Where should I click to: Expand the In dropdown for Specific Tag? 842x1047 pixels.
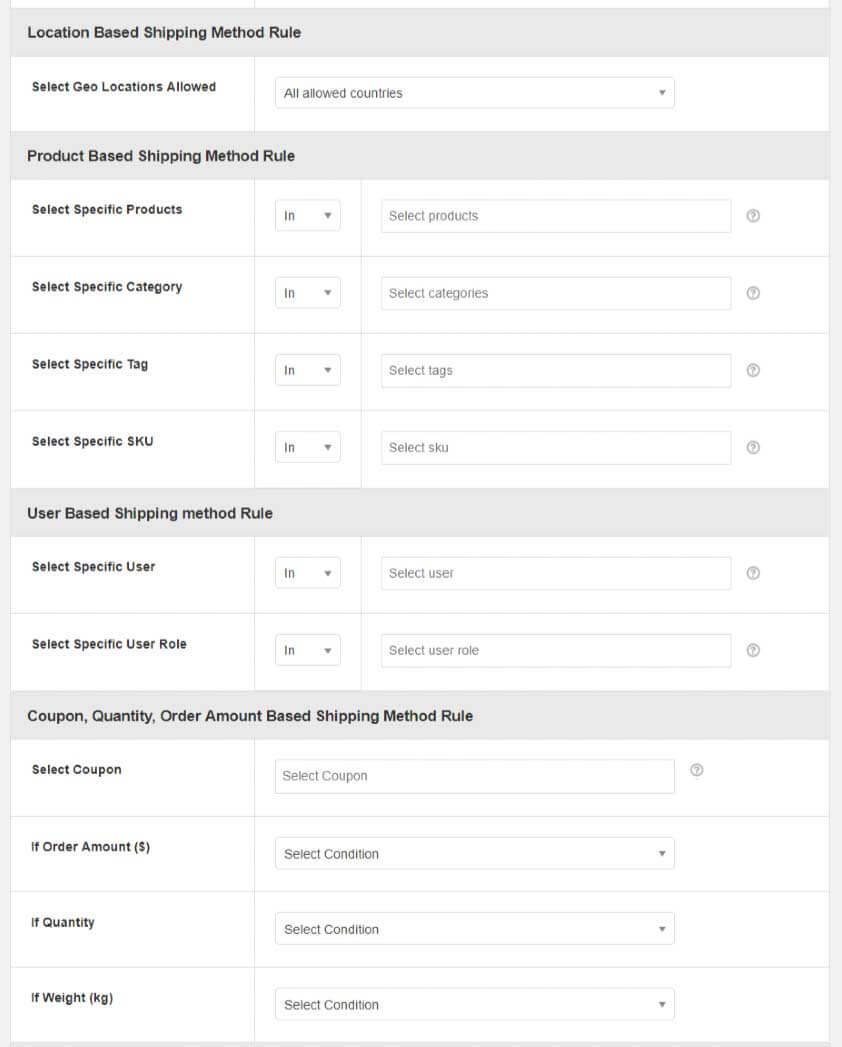click(307, 370)
